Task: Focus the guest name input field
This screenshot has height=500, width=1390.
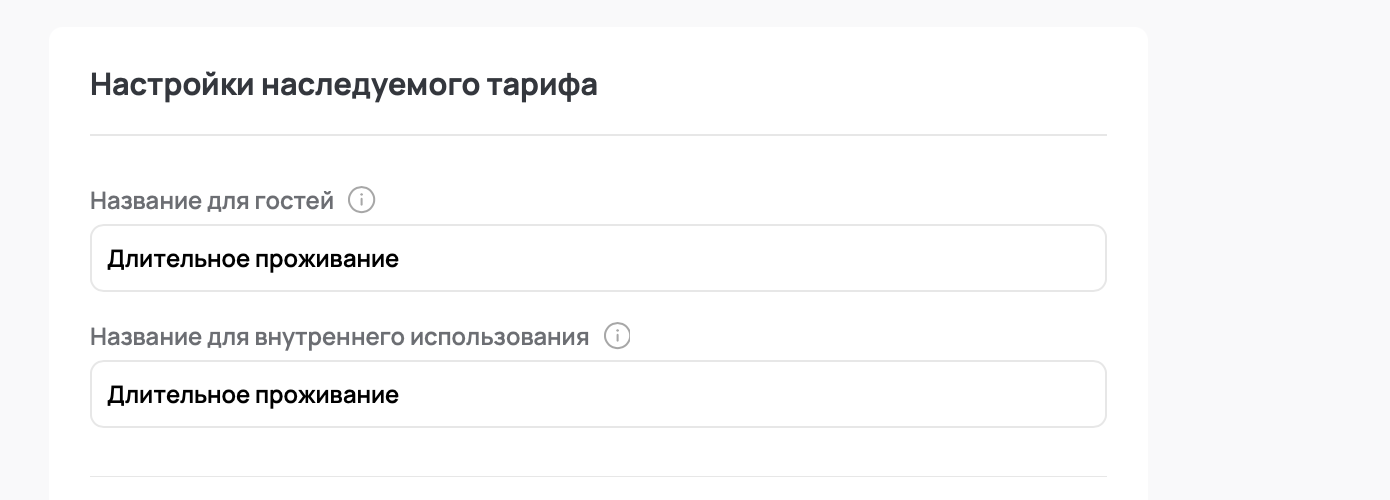Action: pos(598,259)
